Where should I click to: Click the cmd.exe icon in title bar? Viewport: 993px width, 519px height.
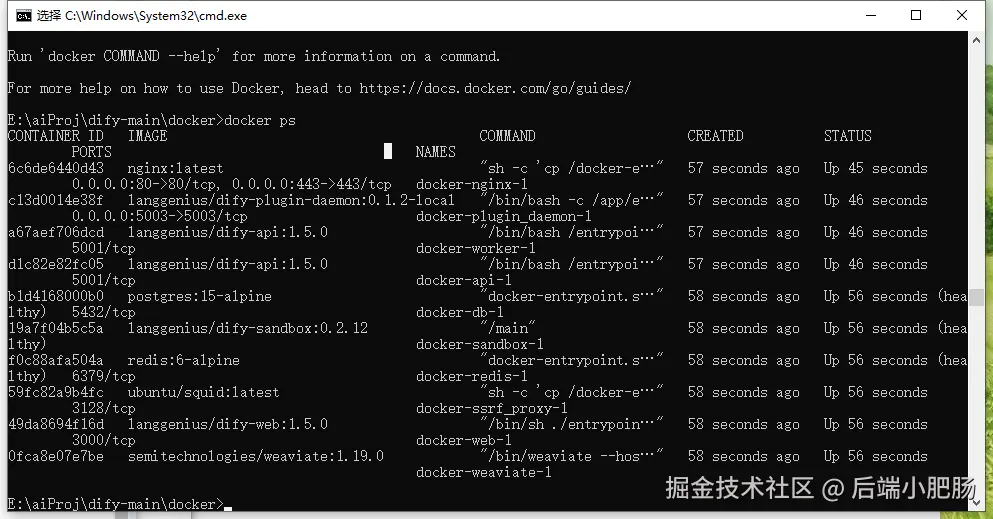[20, 16]
